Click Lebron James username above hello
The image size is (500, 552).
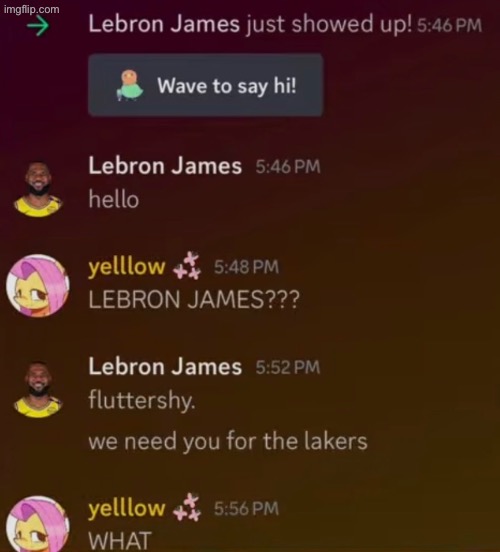tap(165, 166)
